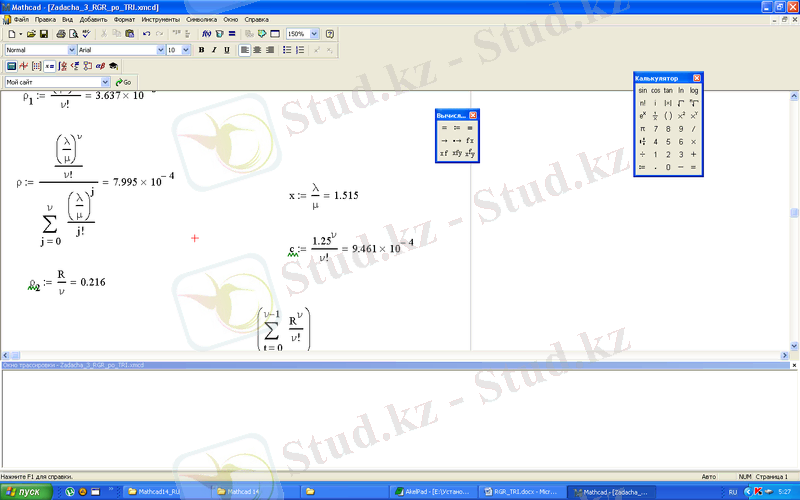
Task: Open the Vector and Matrix palette
Action: [36, 66]
